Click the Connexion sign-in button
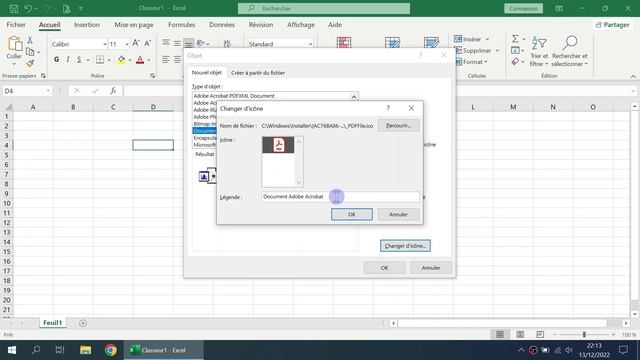 (523, 8)
